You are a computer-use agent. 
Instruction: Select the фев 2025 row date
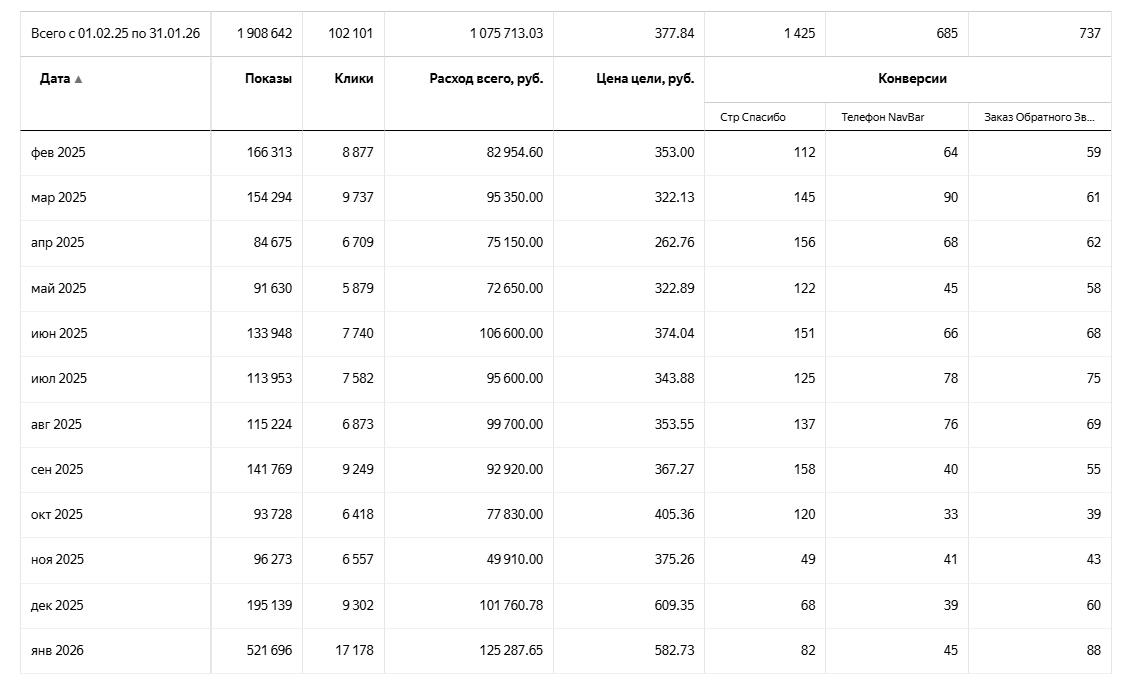[x=58, y=153]
